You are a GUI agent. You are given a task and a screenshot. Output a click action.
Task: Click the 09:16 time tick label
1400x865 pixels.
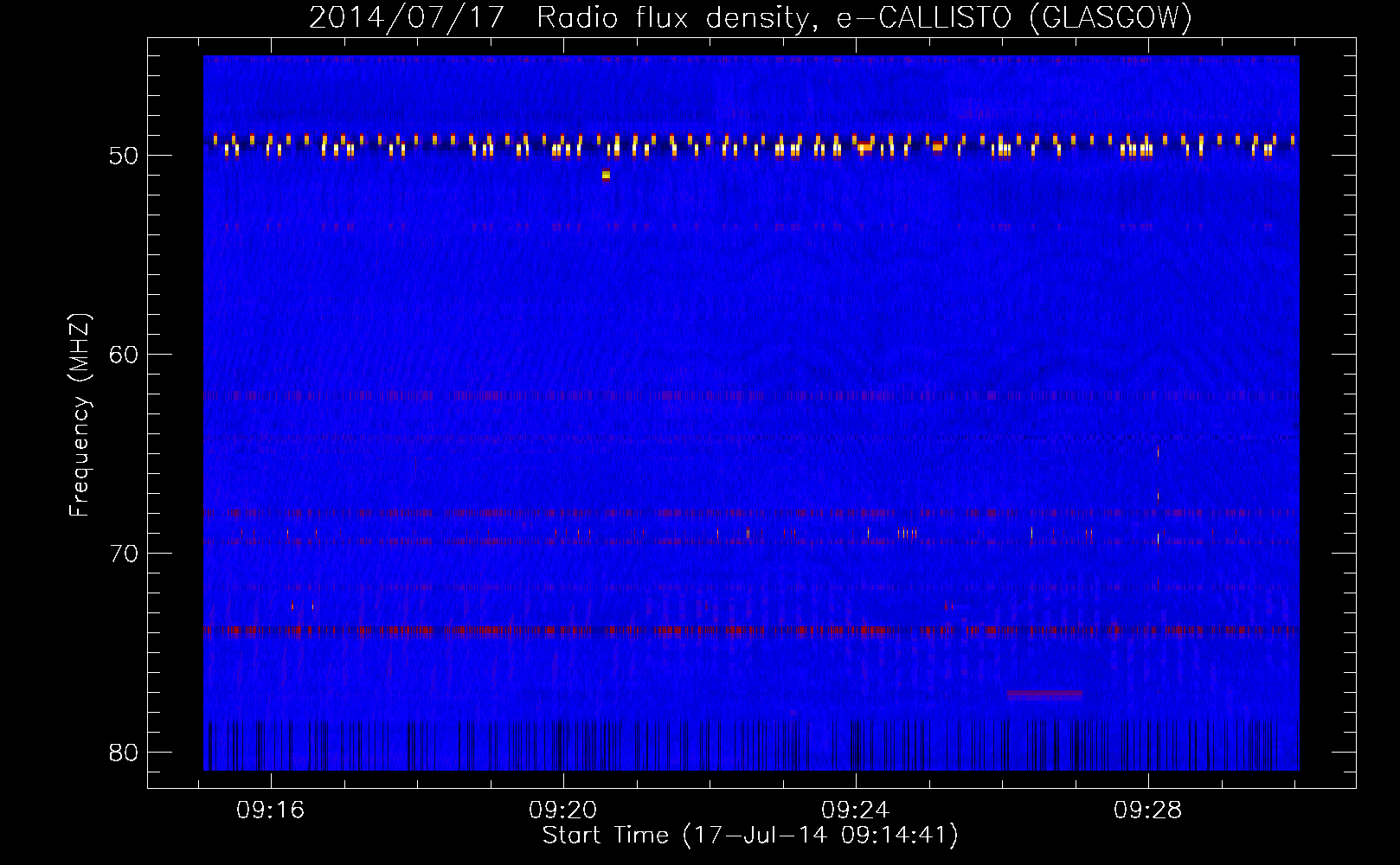point(271,811)
